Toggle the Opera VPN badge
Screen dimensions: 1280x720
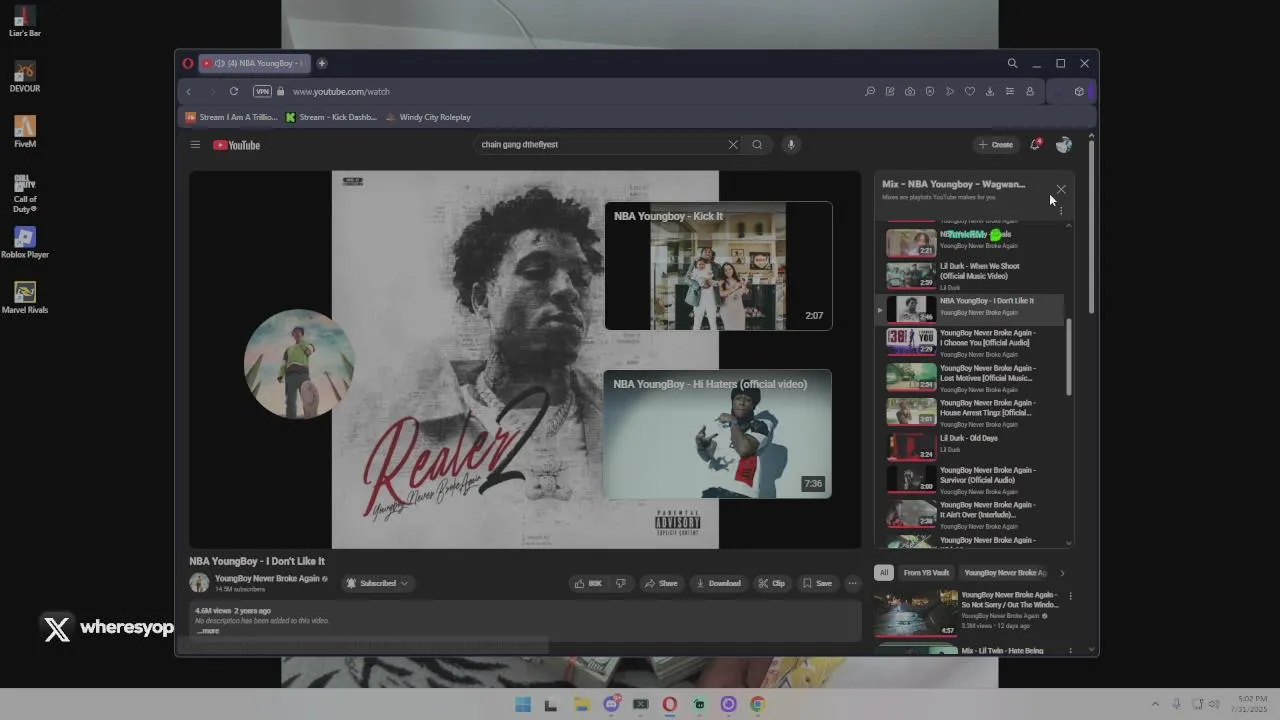point(262,91)
